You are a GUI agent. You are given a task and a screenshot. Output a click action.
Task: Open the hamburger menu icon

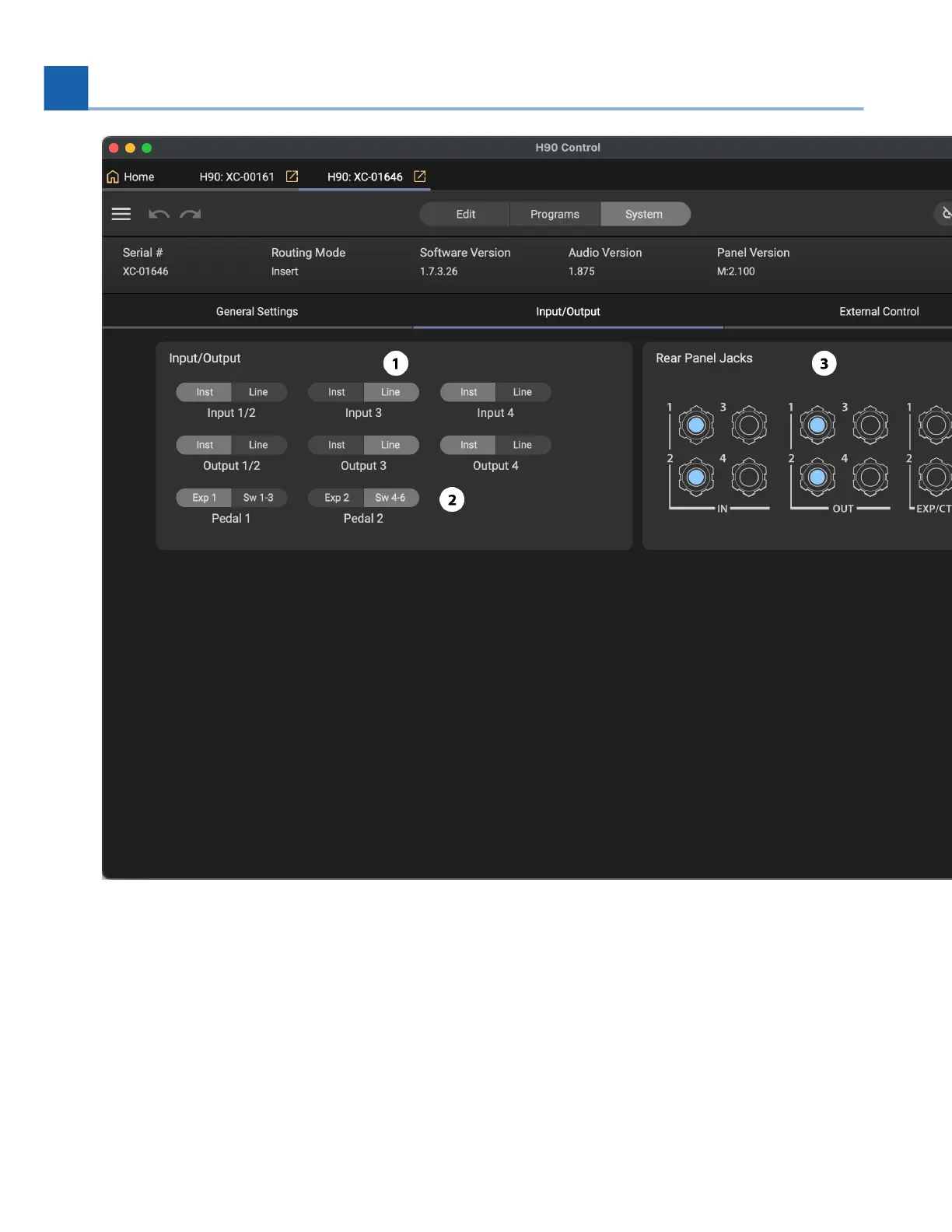121,214
